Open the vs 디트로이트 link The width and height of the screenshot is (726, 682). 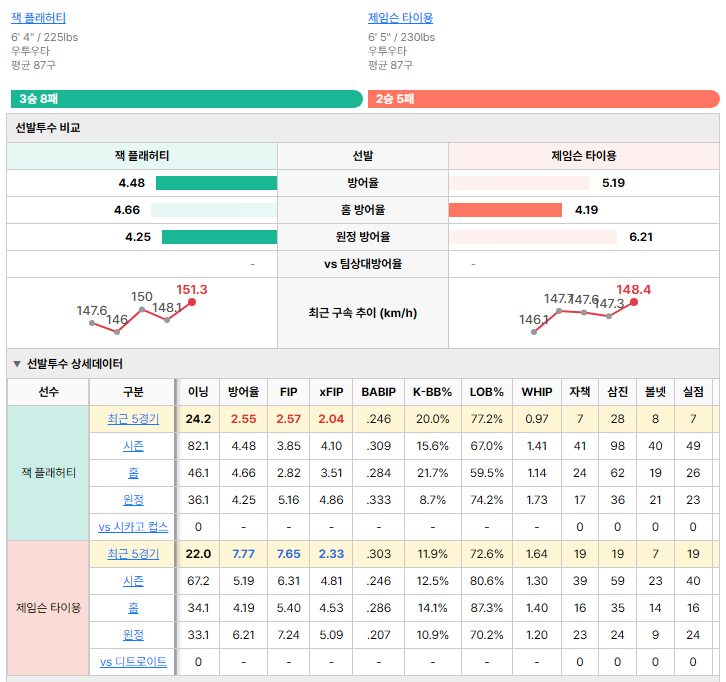pyautogui.click(x=133, y=662)
